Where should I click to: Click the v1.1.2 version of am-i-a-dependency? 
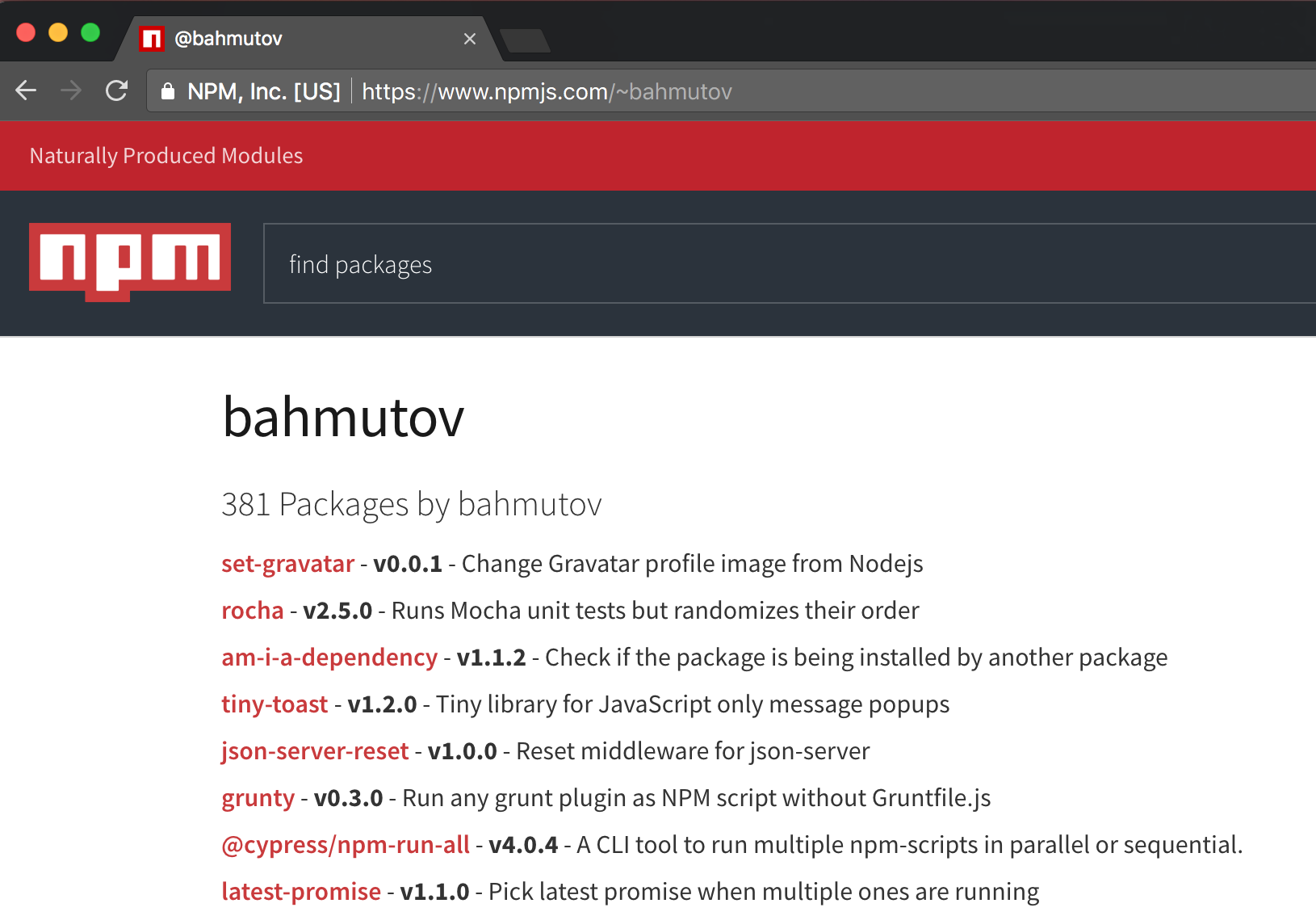[492, 658]
